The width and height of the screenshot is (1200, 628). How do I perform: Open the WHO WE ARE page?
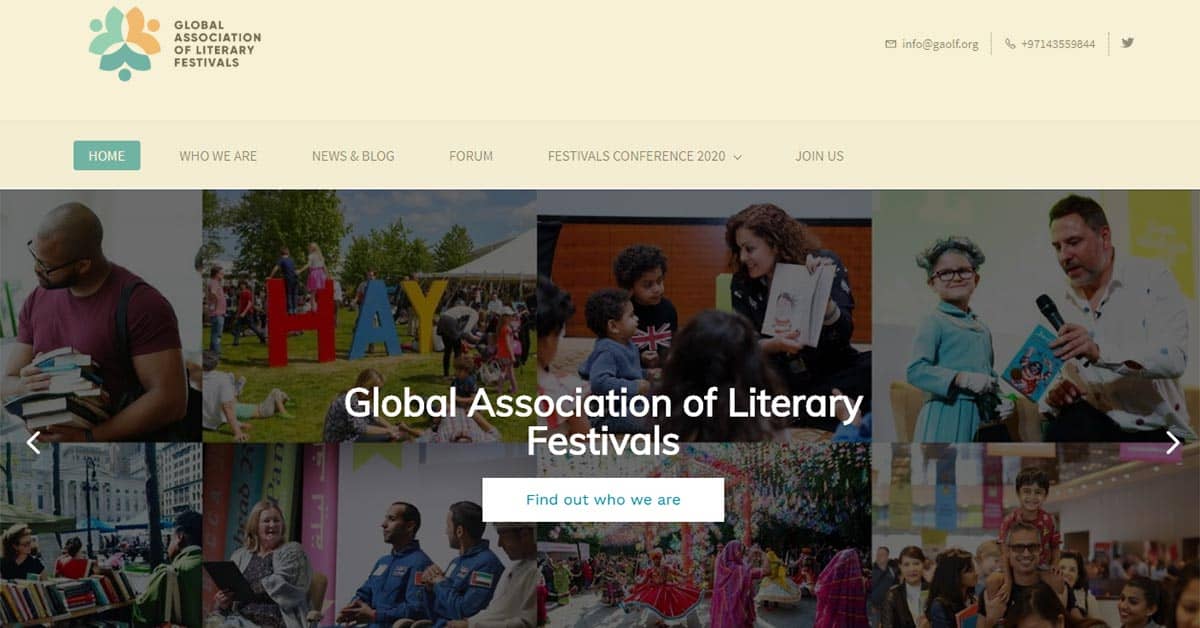click(x=218, y=156)
